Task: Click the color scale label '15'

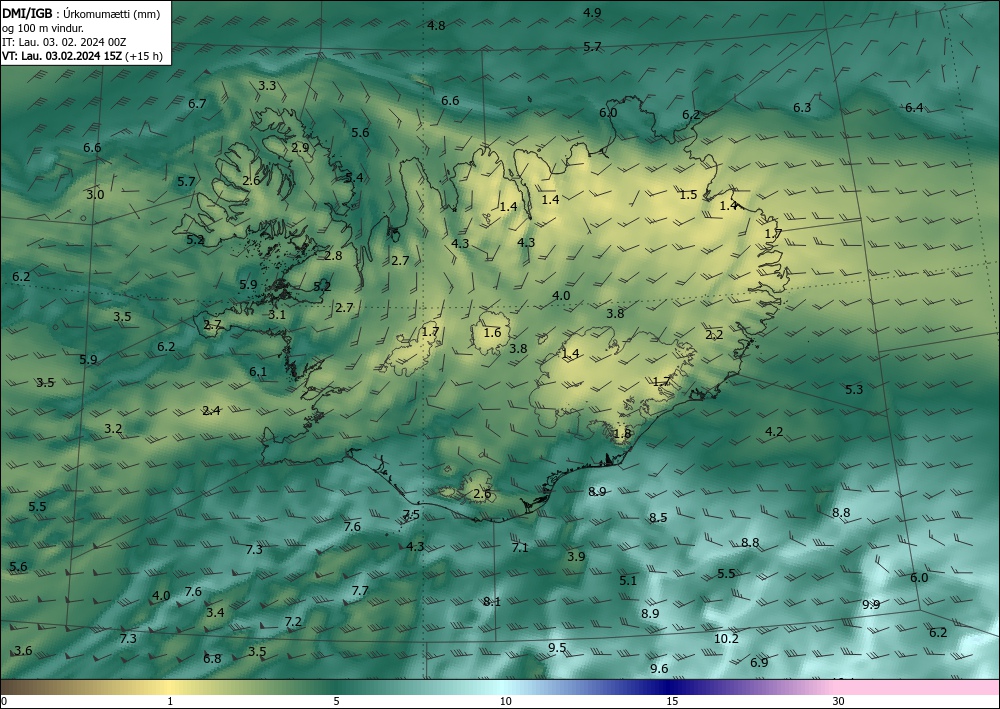Action: tap(672, 701)
